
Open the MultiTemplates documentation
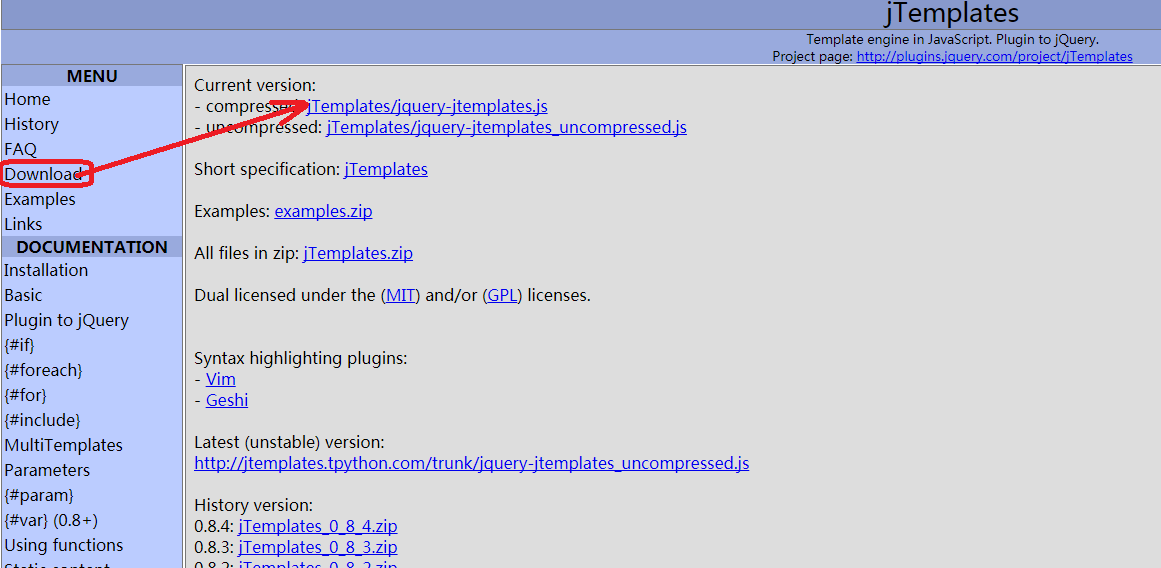pyautogui.click(x=64, y=446)
